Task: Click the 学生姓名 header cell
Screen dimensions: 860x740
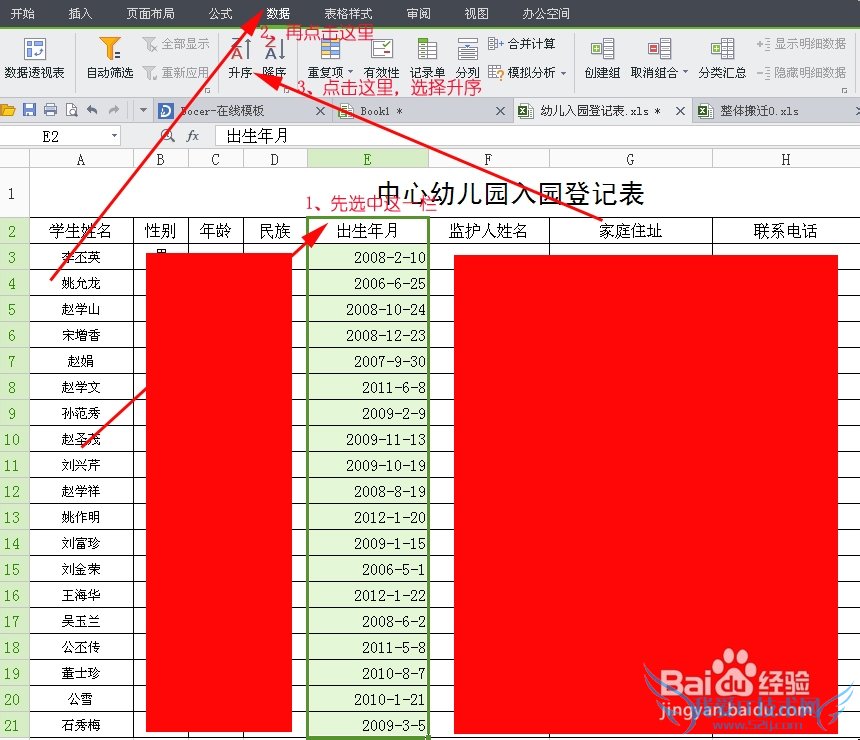Action: point(81,231)
